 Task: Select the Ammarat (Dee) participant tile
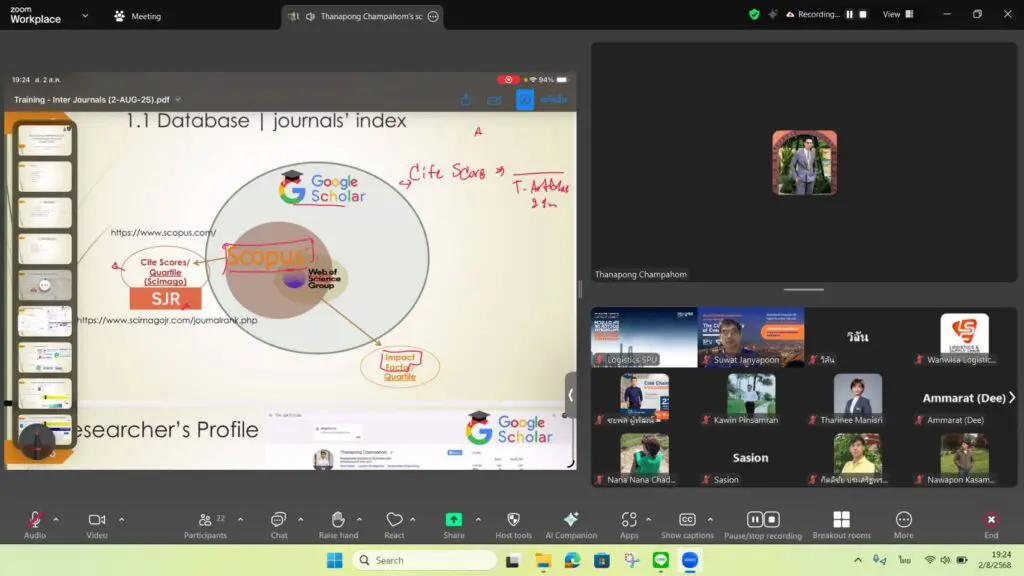point(964,397)
